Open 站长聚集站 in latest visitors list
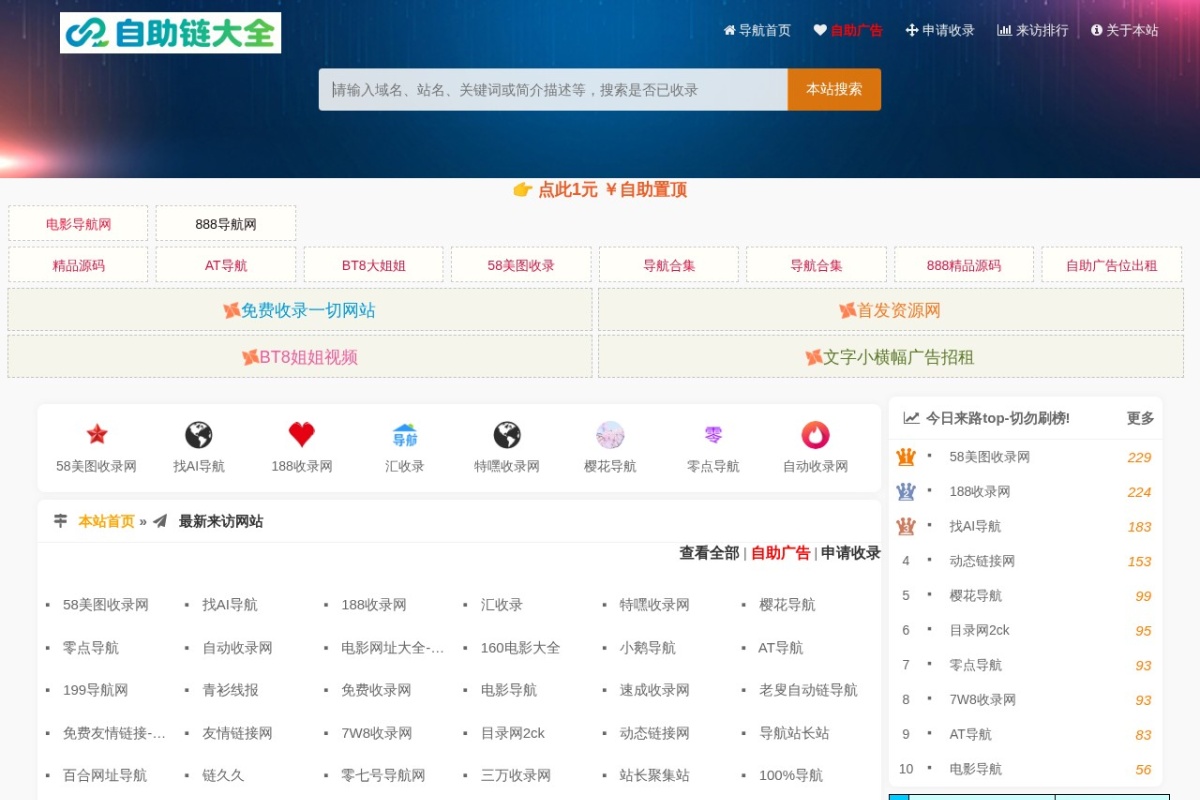 654,775
